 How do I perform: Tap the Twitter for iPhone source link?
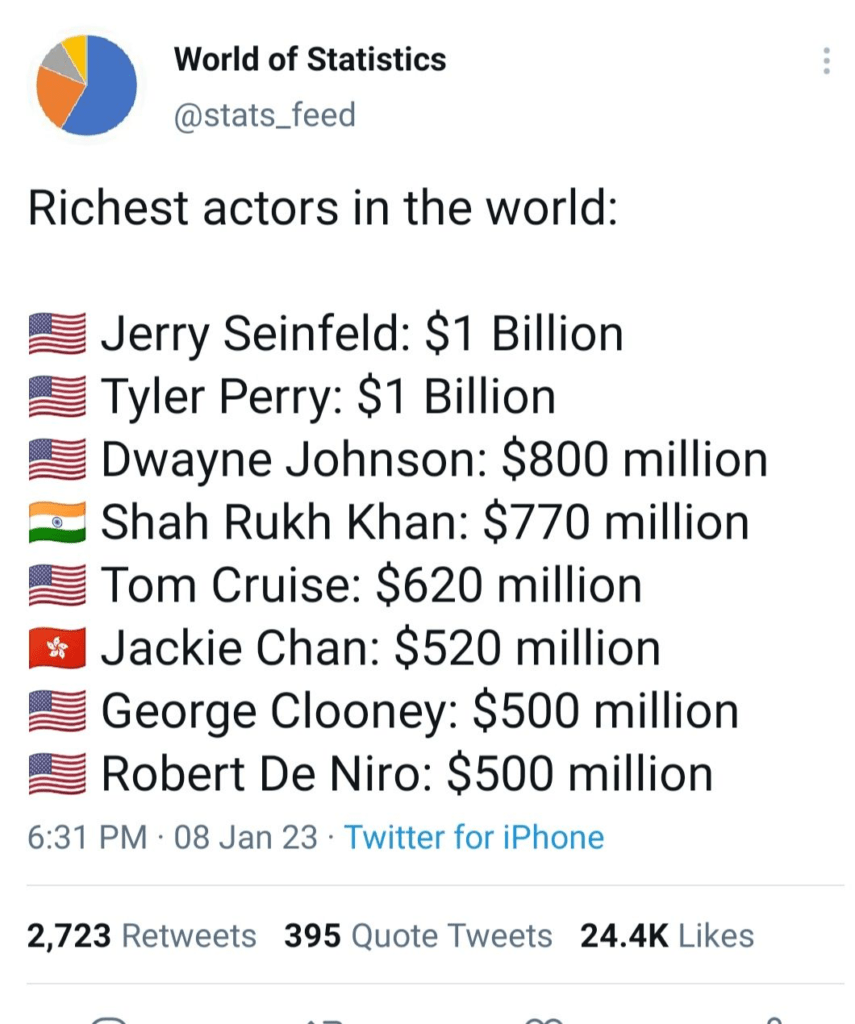(x=474, y=837)
